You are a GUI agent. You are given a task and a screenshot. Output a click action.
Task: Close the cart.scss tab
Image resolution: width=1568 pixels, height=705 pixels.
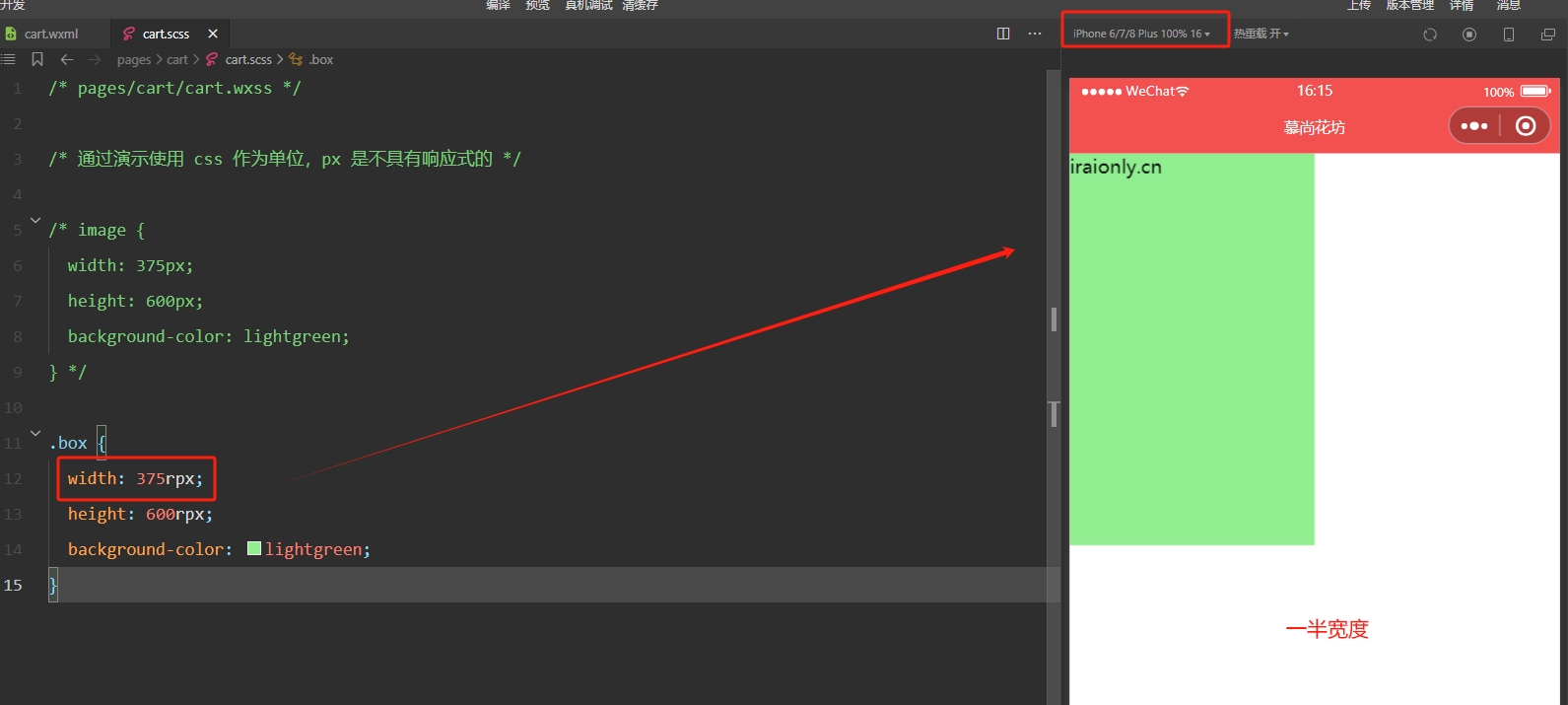(213, 34)
